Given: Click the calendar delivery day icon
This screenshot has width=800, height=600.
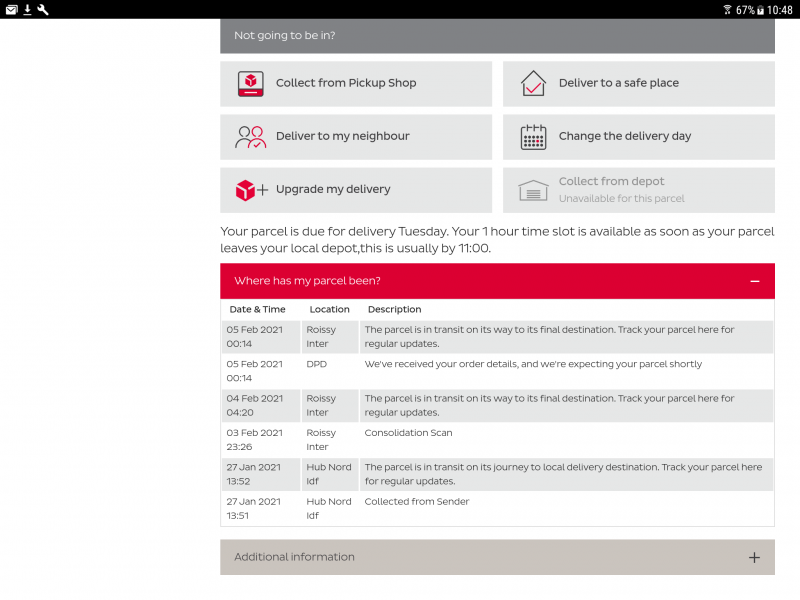Looking at the screenshot, I should (x=533, y=137).
